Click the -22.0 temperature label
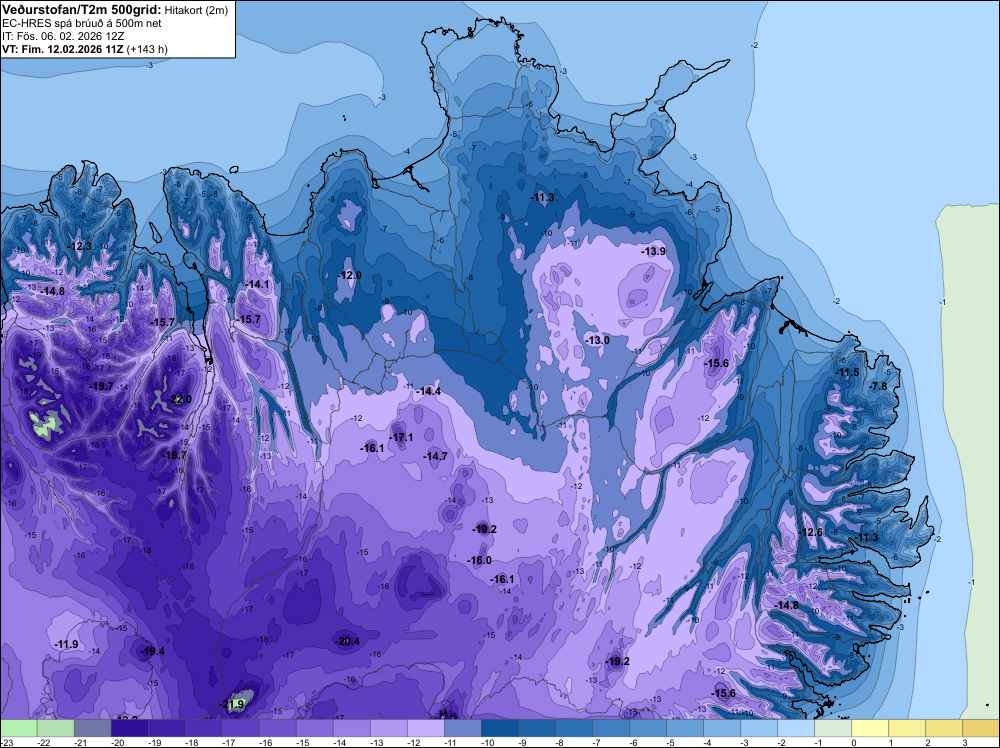This screenshot has height=748, width=1000. 179,400
